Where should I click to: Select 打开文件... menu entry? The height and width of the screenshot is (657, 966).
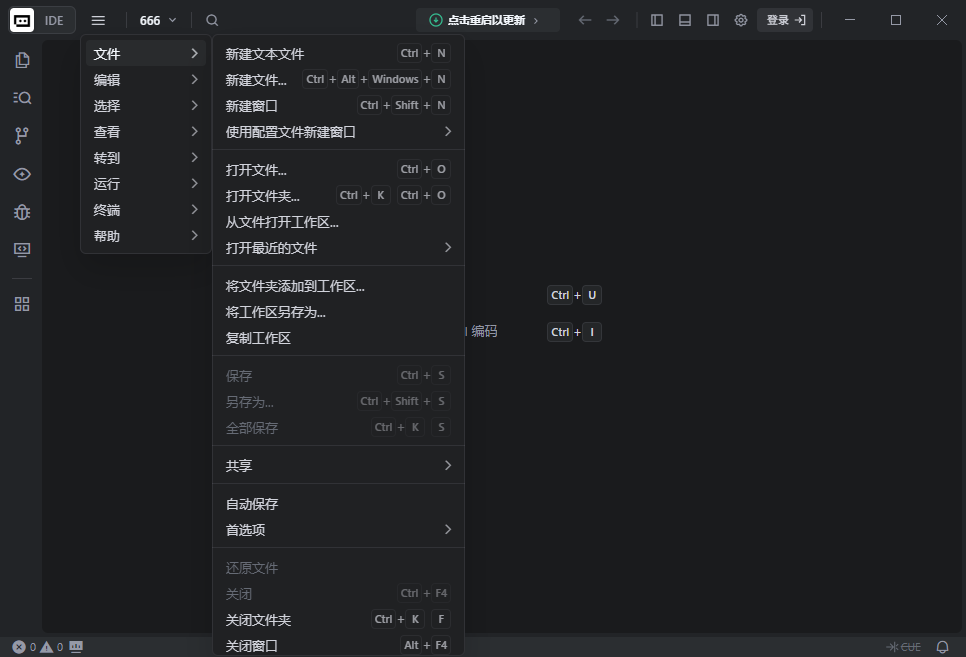click(338, 169)
